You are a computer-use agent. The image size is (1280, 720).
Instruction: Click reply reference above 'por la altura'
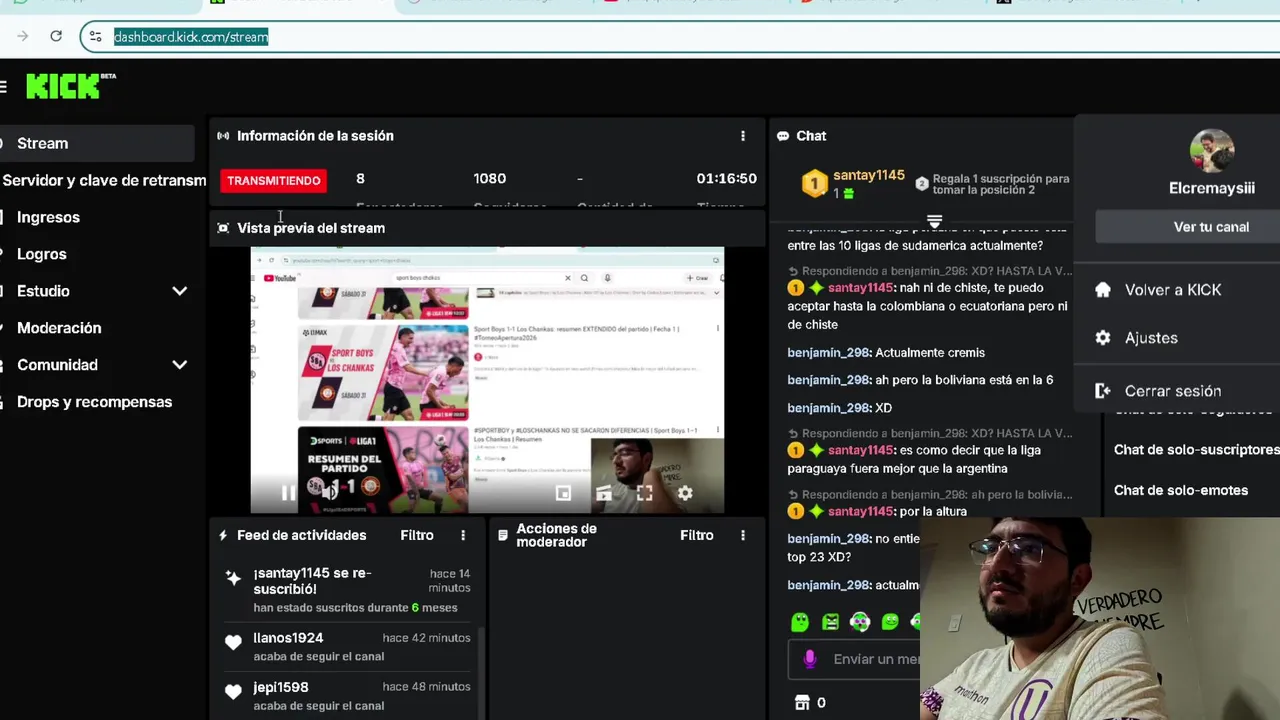click(930, 494)
